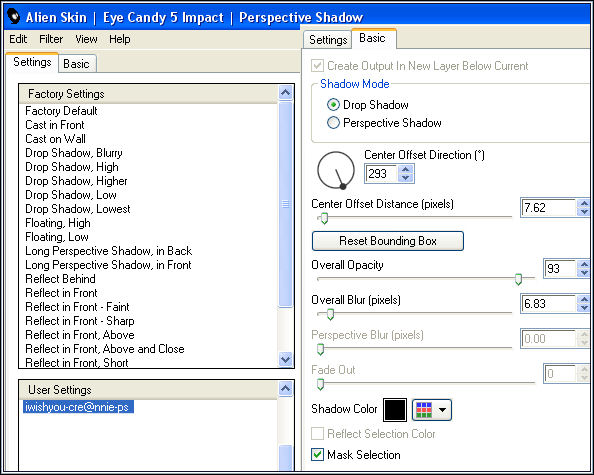Click the Factory Settings scrollbar thumb
The height and width of the screenshot is (475, 594).
(285, 204)
